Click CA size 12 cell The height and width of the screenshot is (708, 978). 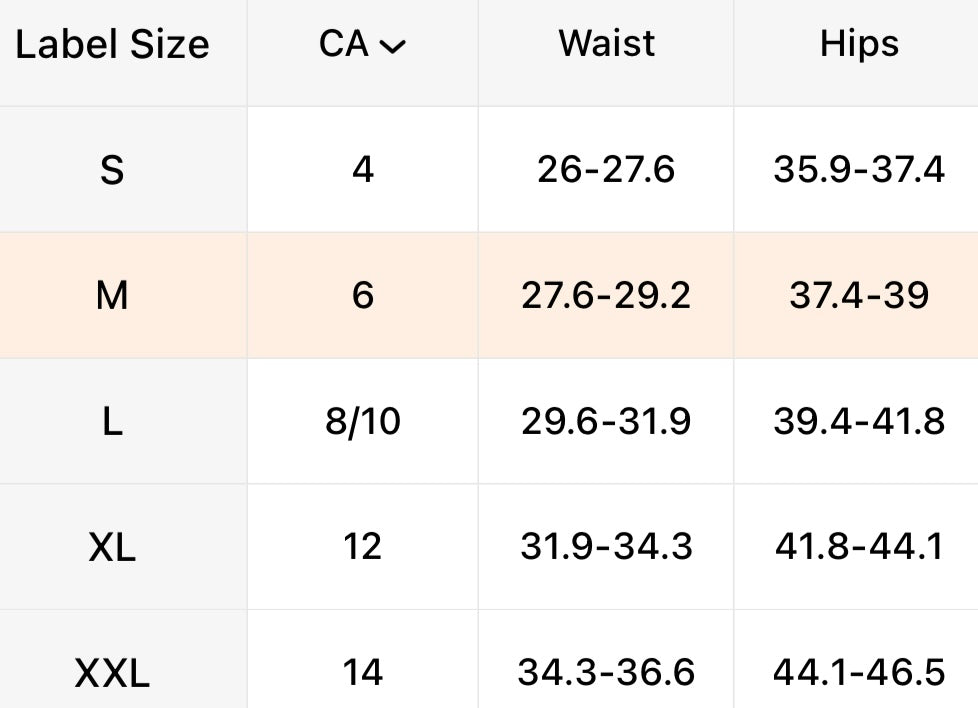pos(363,547)
